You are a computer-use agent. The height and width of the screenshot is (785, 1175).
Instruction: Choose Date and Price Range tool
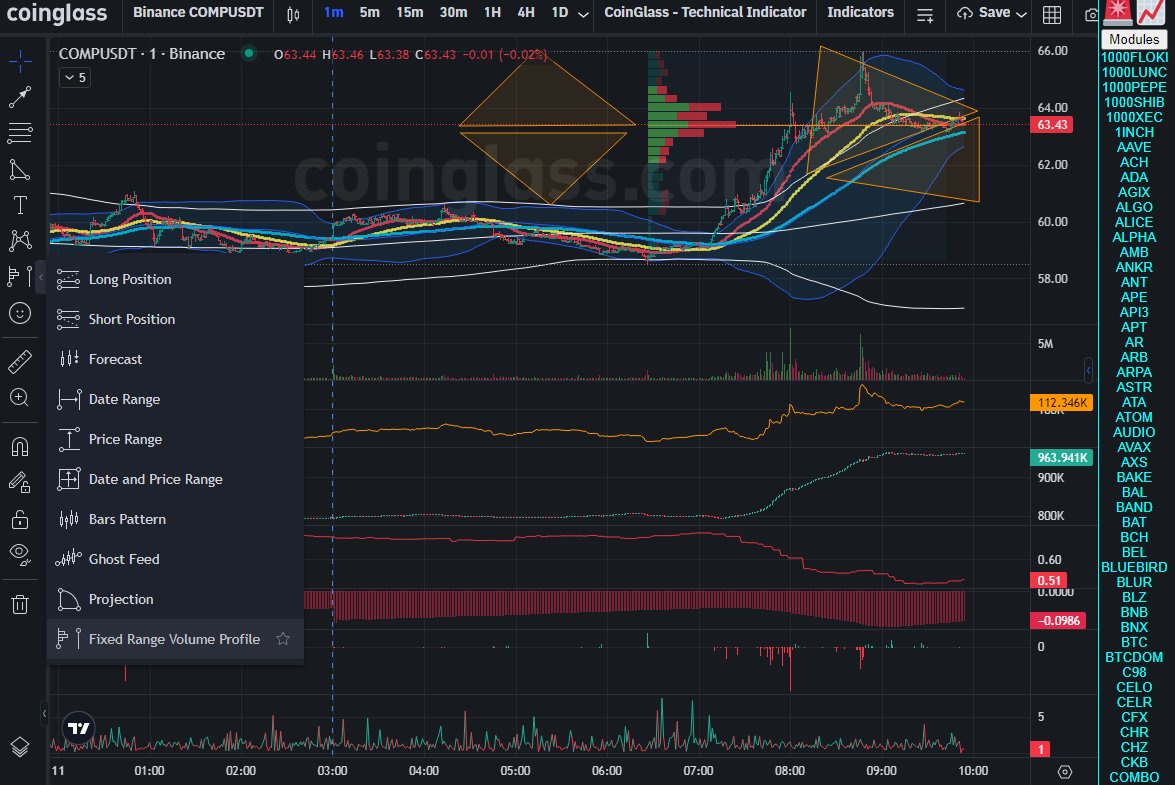(x=175, y=479)
